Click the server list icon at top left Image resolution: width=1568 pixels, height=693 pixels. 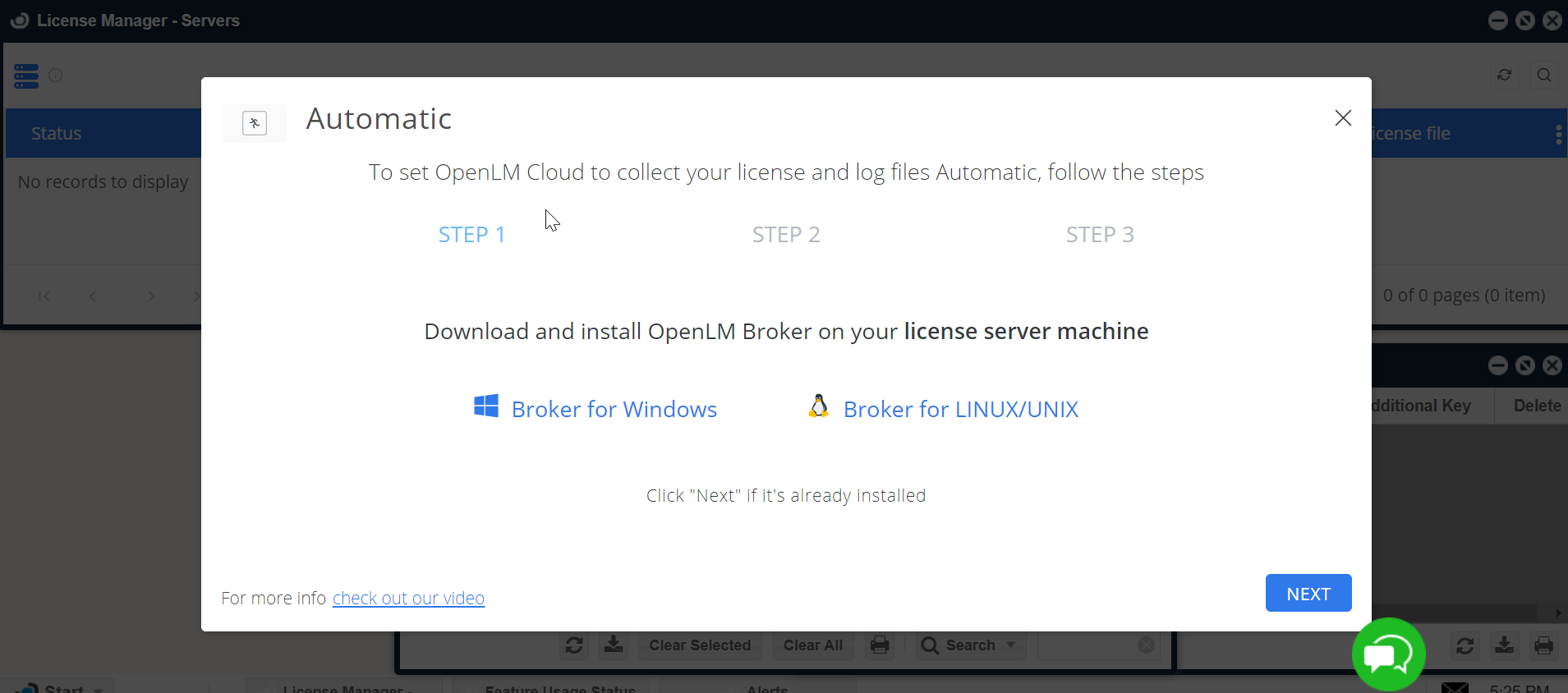pos(26,76)
